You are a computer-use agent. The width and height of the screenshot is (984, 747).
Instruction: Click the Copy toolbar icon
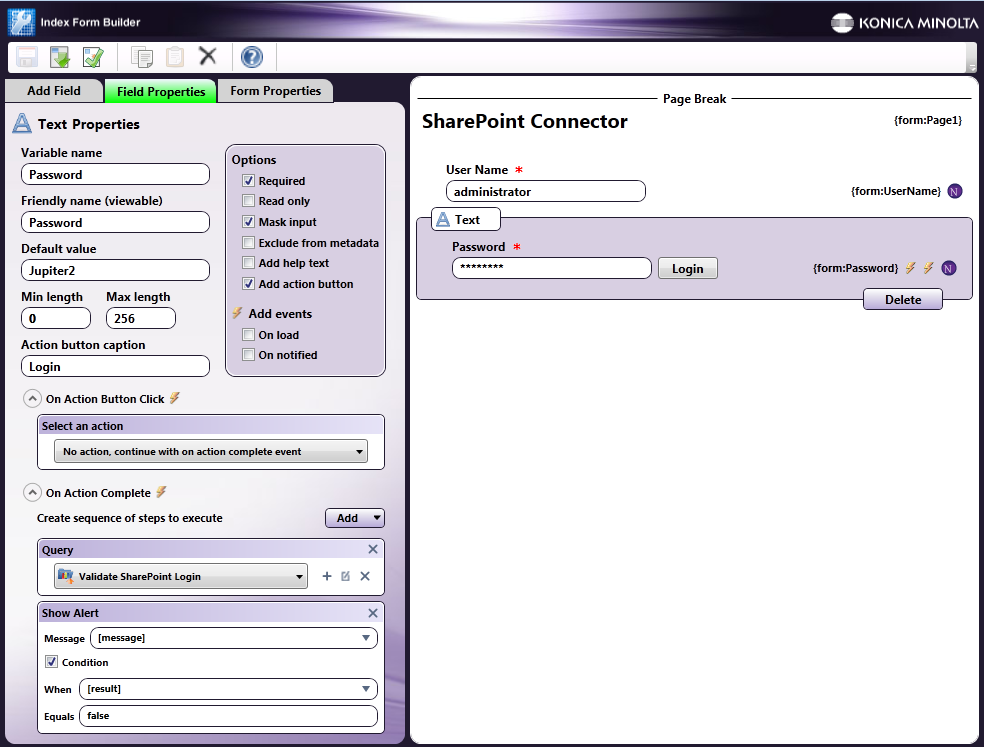pyautogui.click(x=142, y=57)
